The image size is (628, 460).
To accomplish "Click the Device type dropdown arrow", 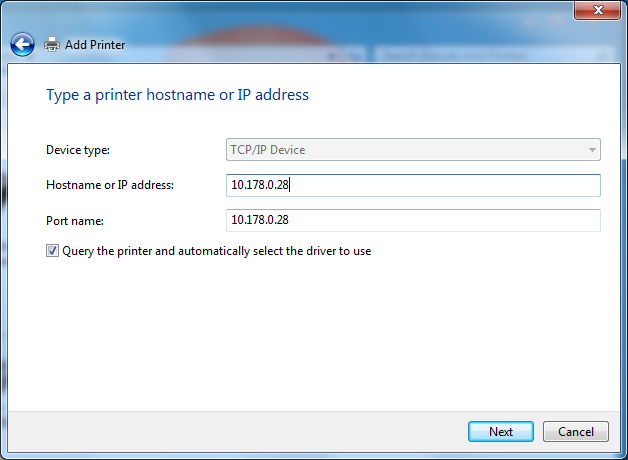I will (x=592, y=150).
